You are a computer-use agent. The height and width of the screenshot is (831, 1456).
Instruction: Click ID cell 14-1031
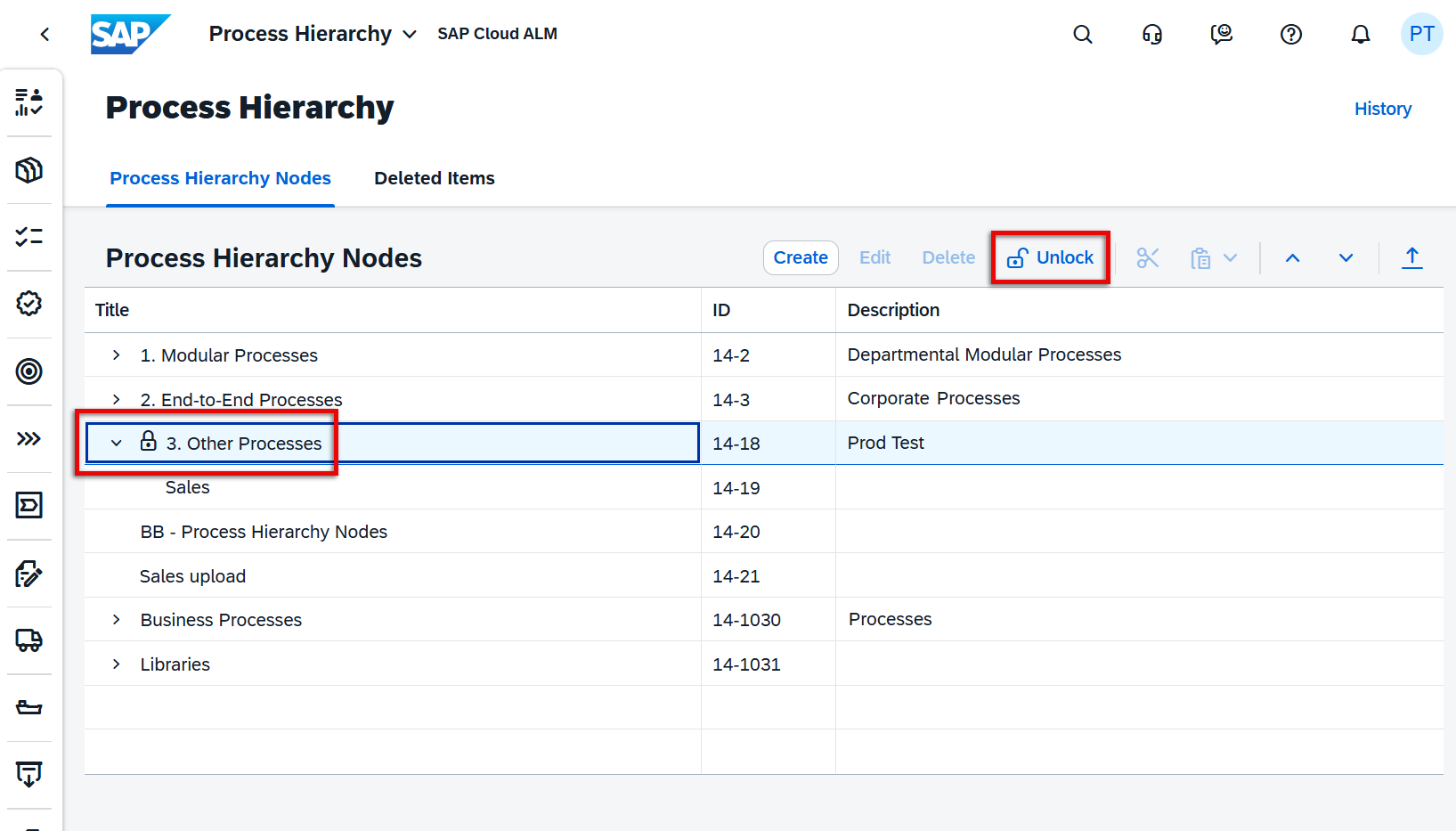[x=769, y=664]
